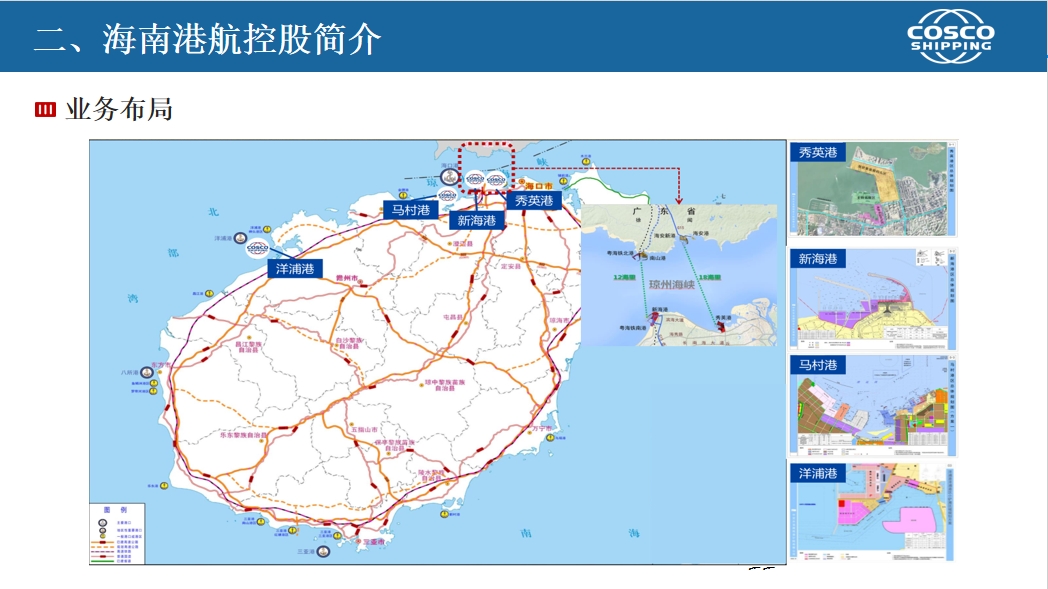Open the 秀英港 port plan thumbnail

(873, 189)
